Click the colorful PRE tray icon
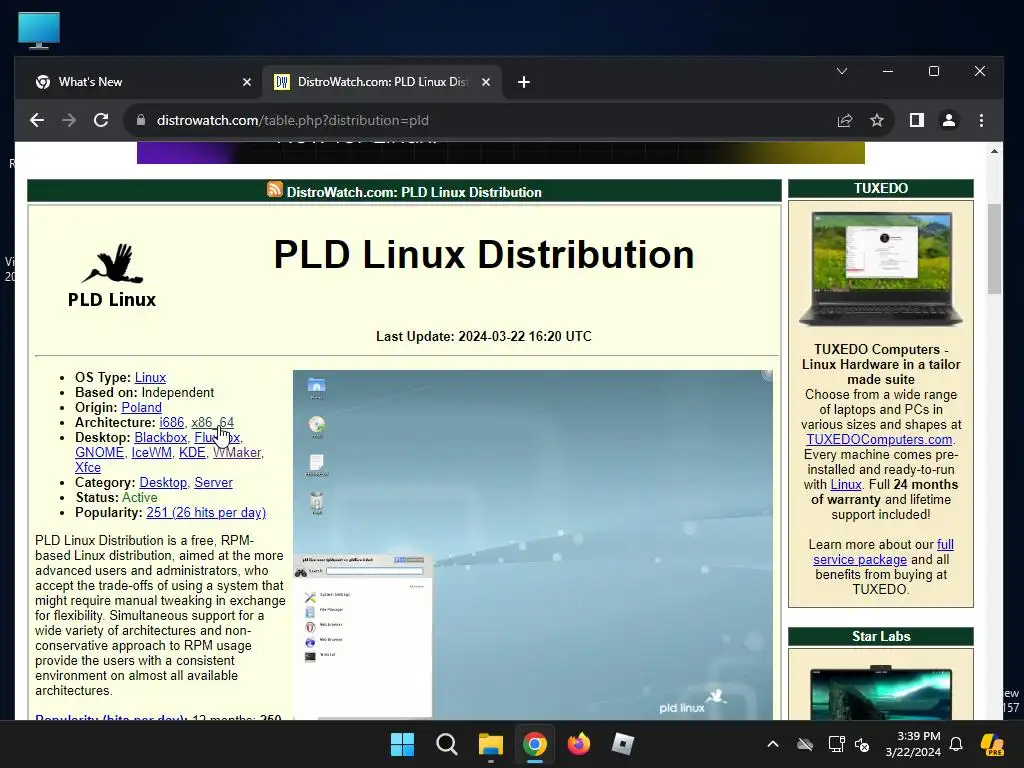The image size is (1024, 768). point(992,744)
